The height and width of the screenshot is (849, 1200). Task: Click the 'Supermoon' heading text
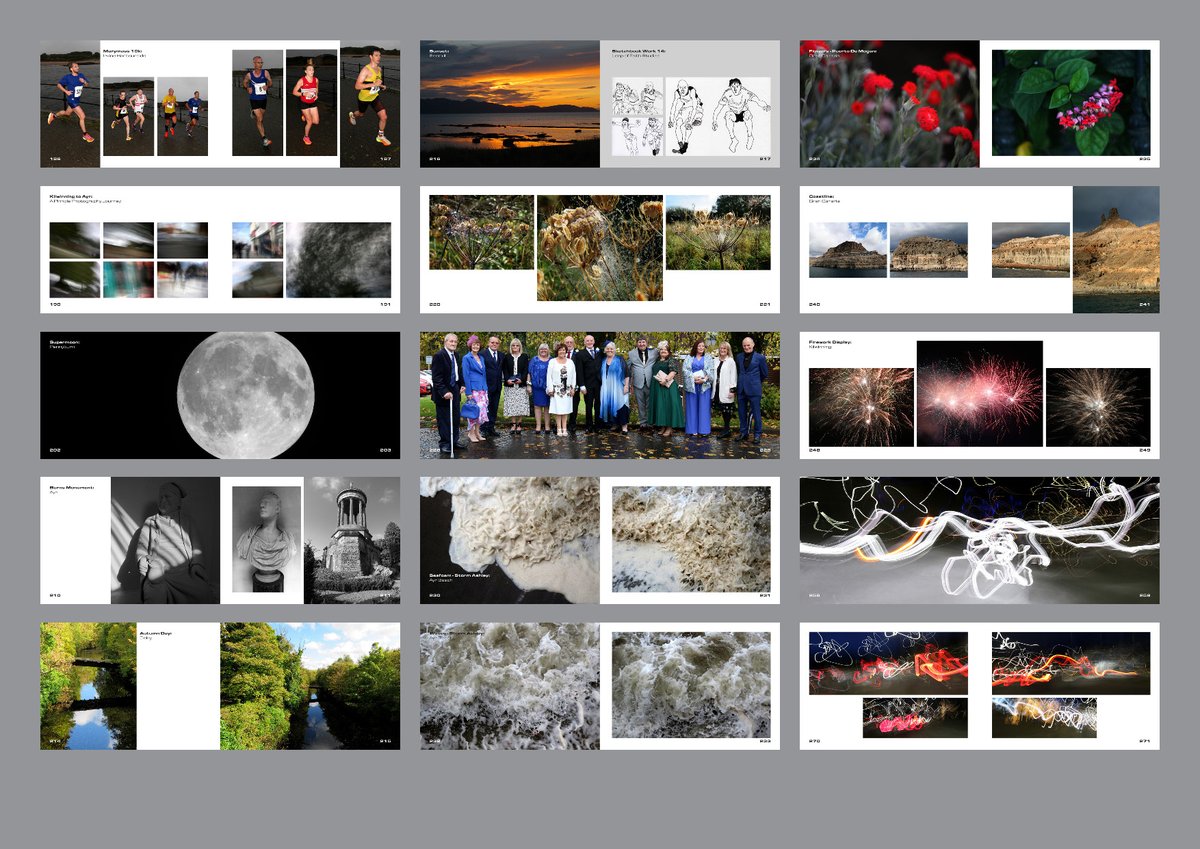[x=67, y=341]
